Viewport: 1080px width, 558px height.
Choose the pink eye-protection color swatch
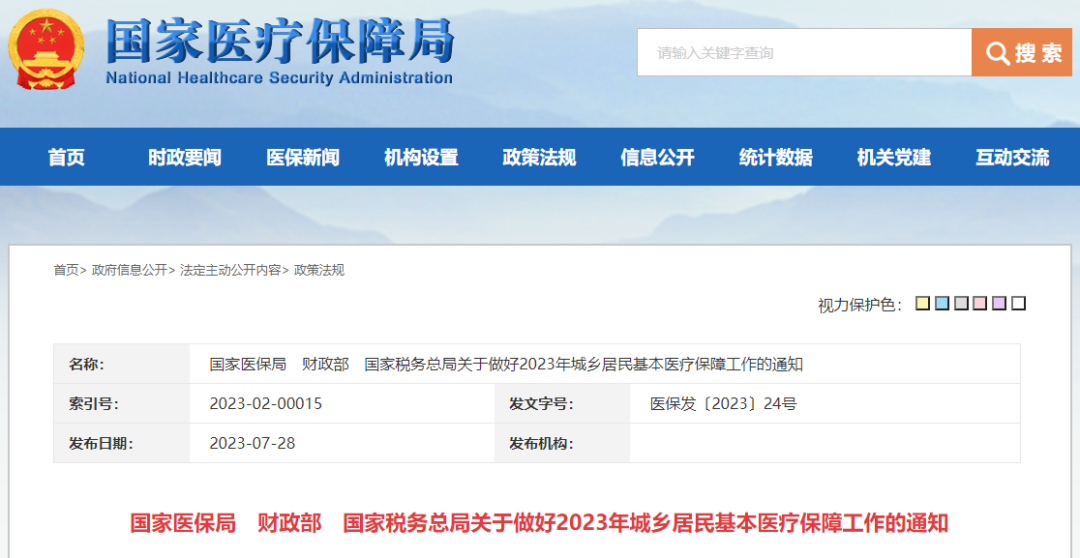click(x=980, y=303)
